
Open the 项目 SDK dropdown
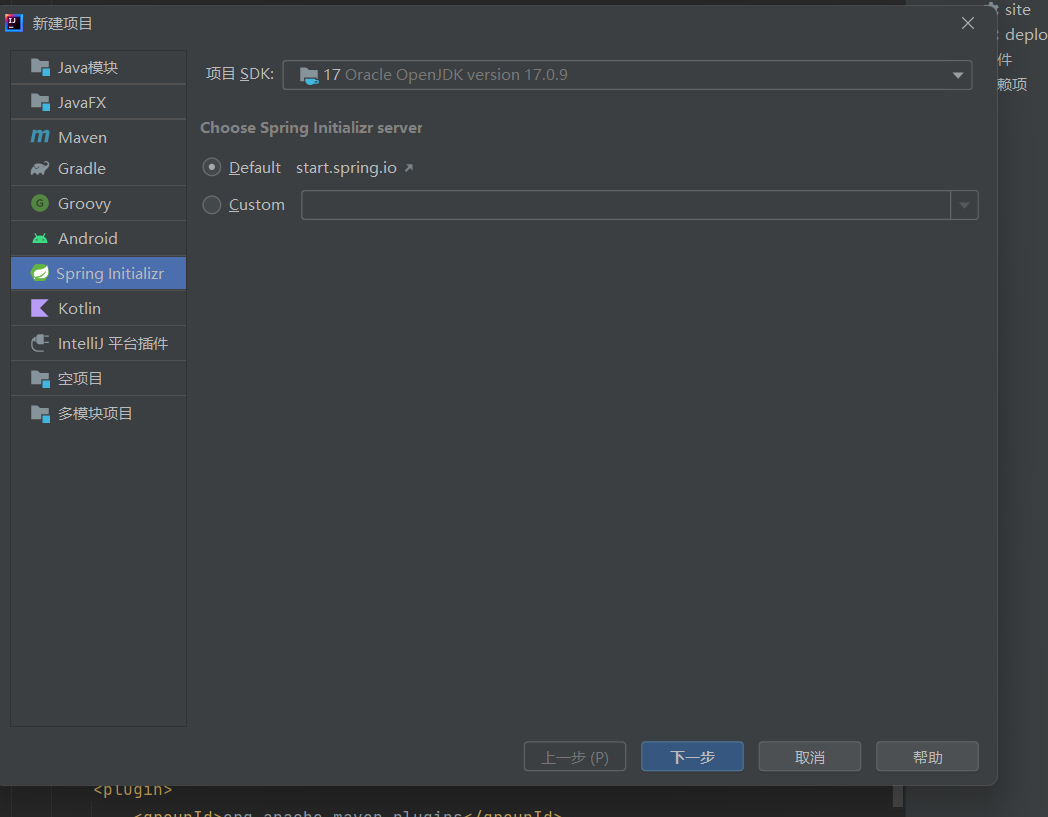[627, 75]
